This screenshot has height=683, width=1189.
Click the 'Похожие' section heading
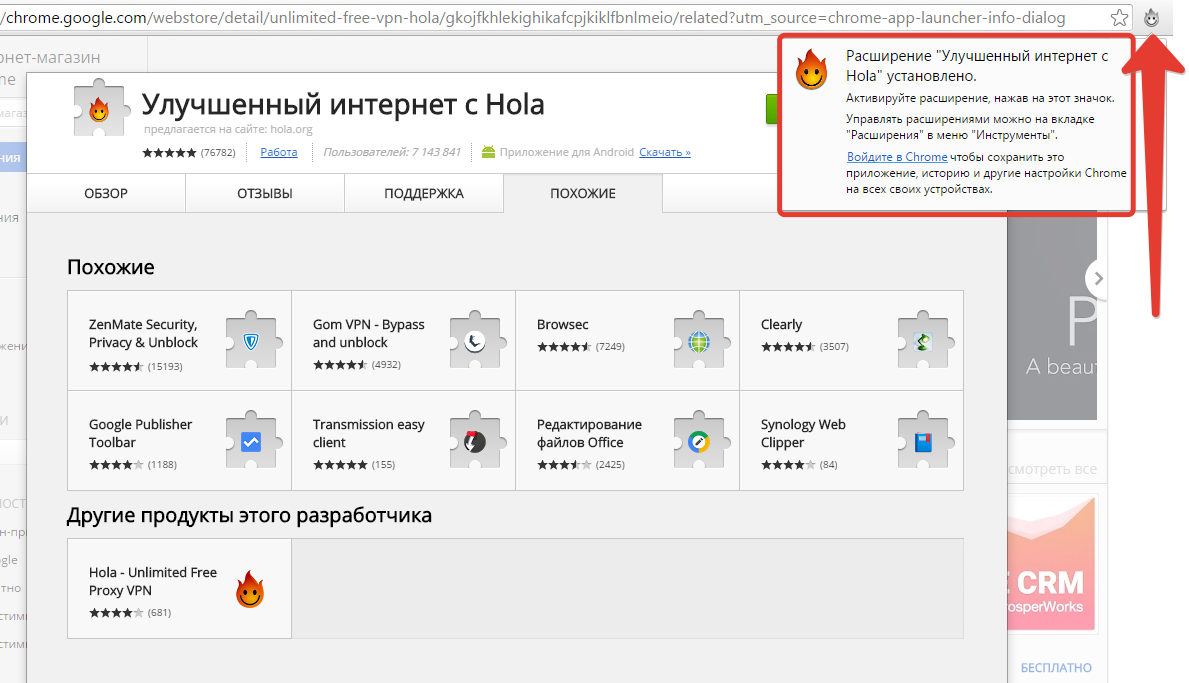pyautogui.click(x=111, y=267)
